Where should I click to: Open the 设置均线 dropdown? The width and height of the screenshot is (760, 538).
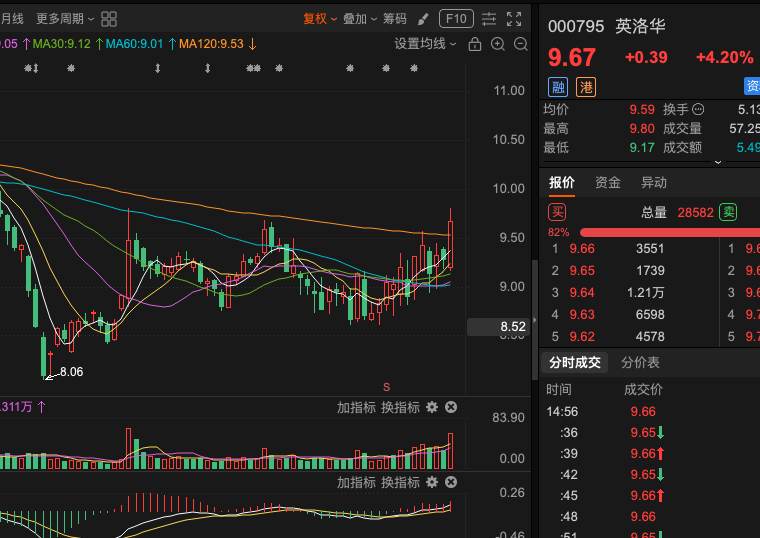(x=425, y=44)
